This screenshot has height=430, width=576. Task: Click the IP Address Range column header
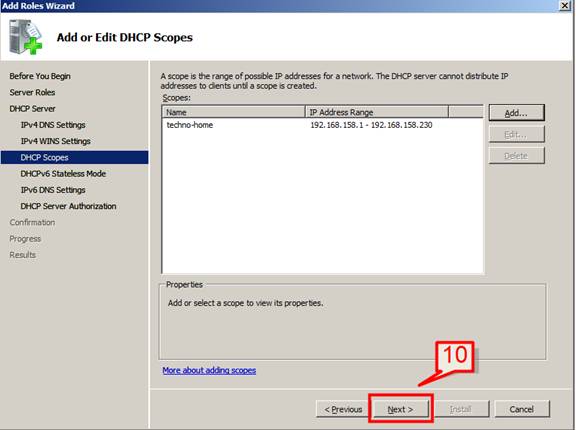pyautogui.click(x=377, y=112)
